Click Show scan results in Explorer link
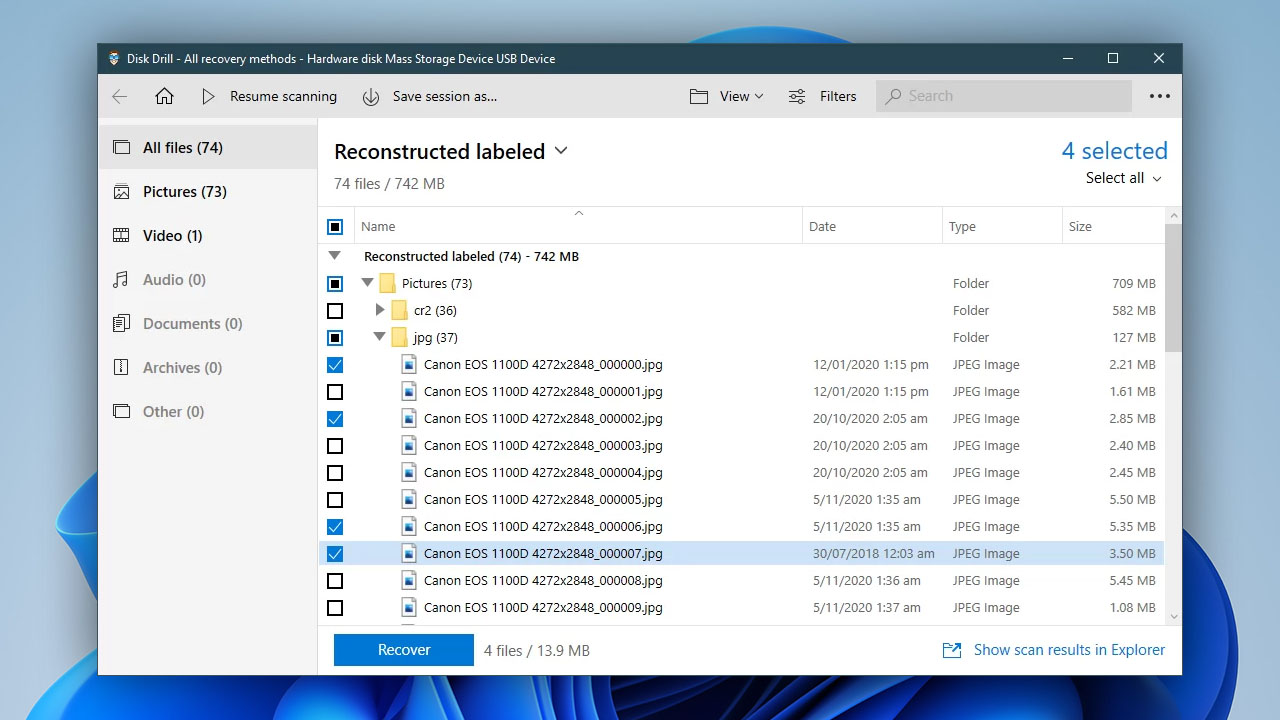The height and width of the screenshot is (720, 1280). click(1069, 650)
